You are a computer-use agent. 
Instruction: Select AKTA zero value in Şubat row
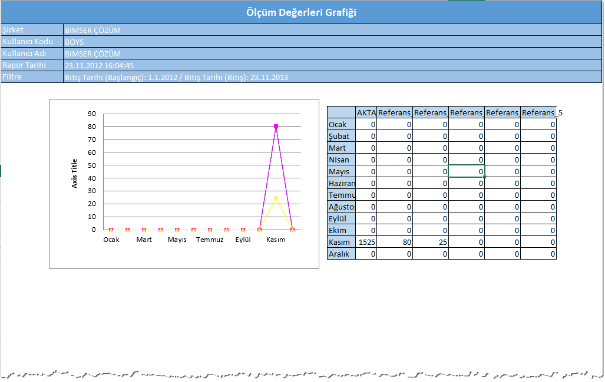366,136
